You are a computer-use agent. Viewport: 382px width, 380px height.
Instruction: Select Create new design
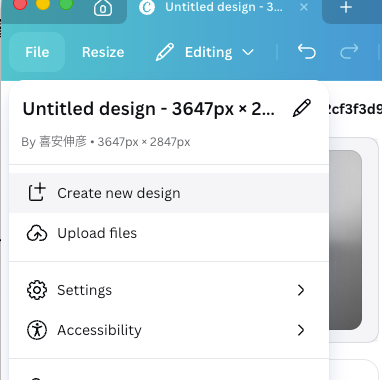169,193
